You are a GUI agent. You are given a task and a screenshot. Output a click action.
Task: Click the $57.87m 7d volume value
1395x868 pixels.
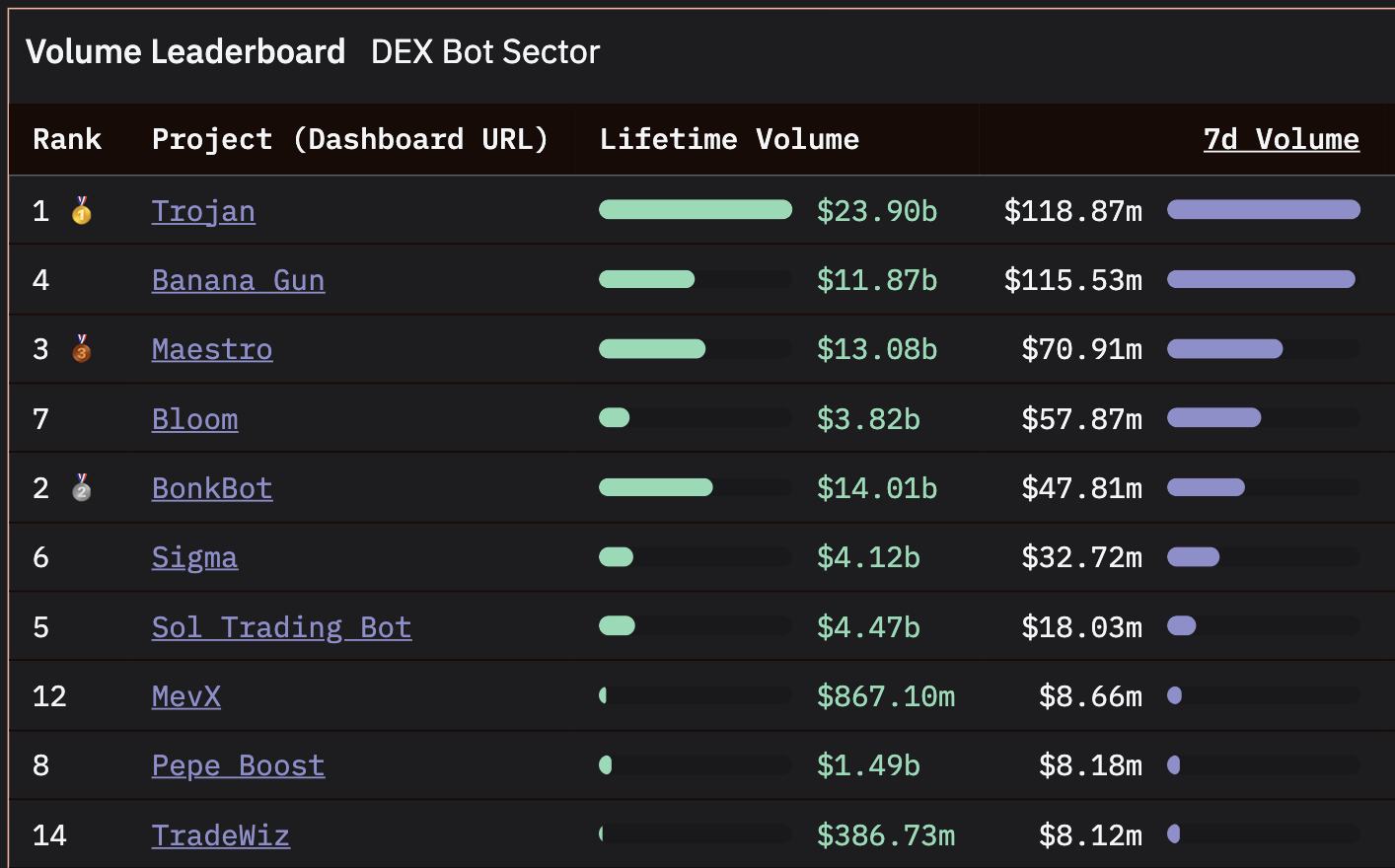[x=1082, y=419]
